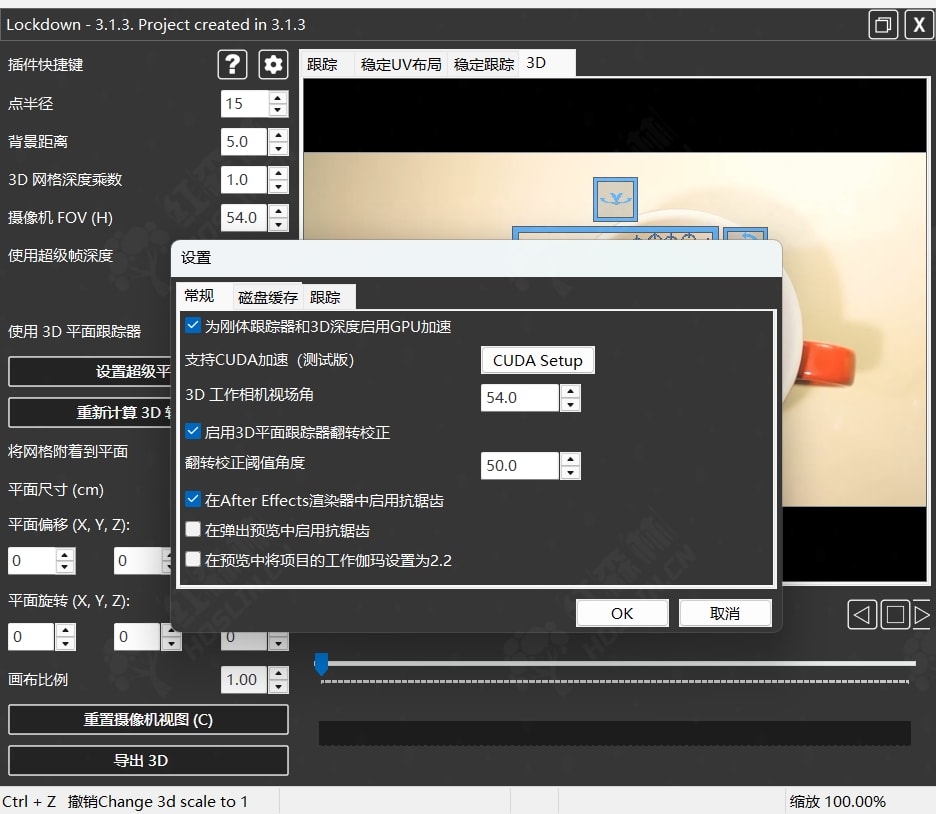The height and width of the screenshot is (814, 936).
Task: Open the 稳定跟踪 tab
Action: coord(484,64)
